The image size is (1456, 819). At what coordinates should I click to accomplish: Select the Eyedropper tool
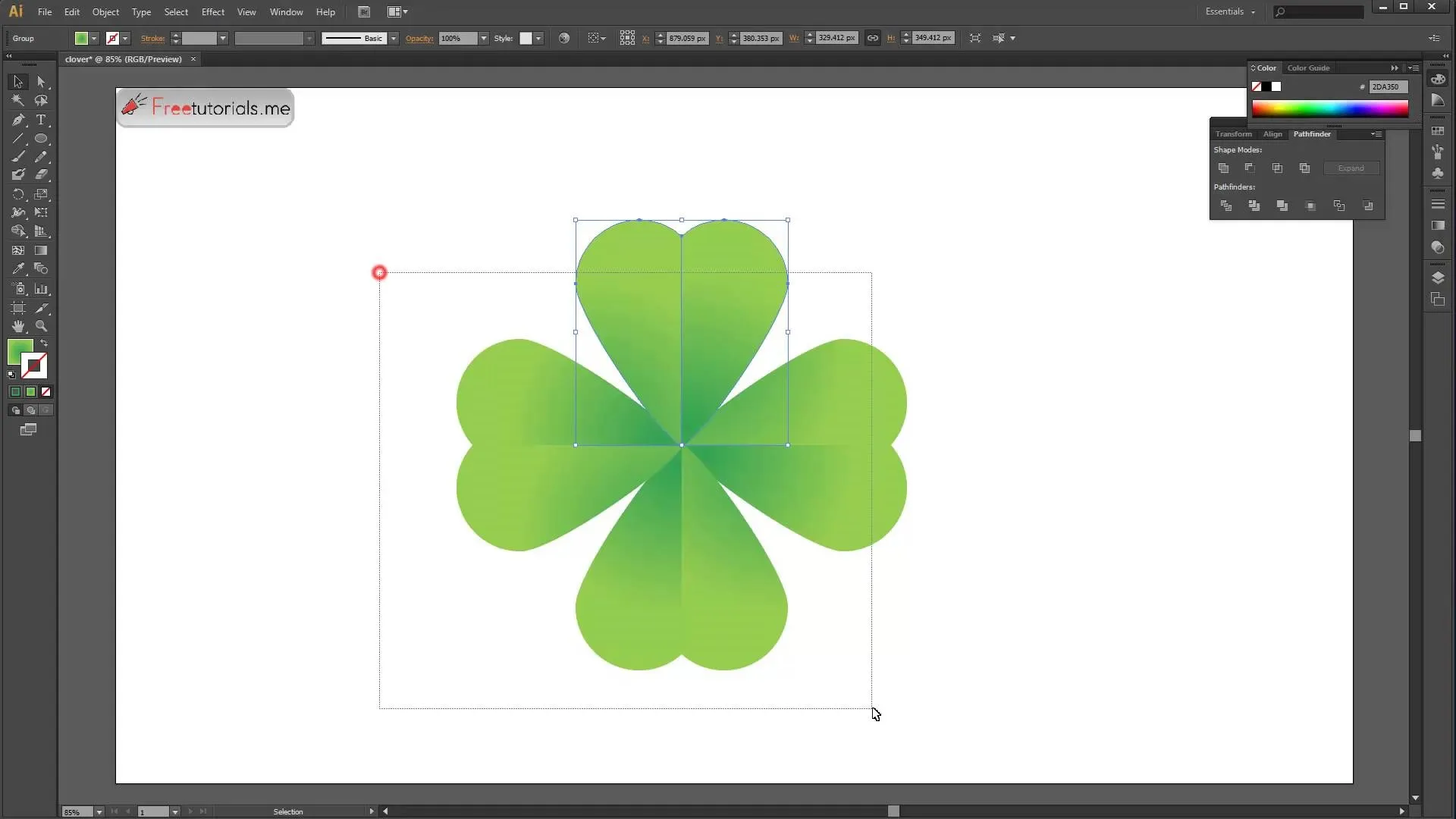click(18, 268)
